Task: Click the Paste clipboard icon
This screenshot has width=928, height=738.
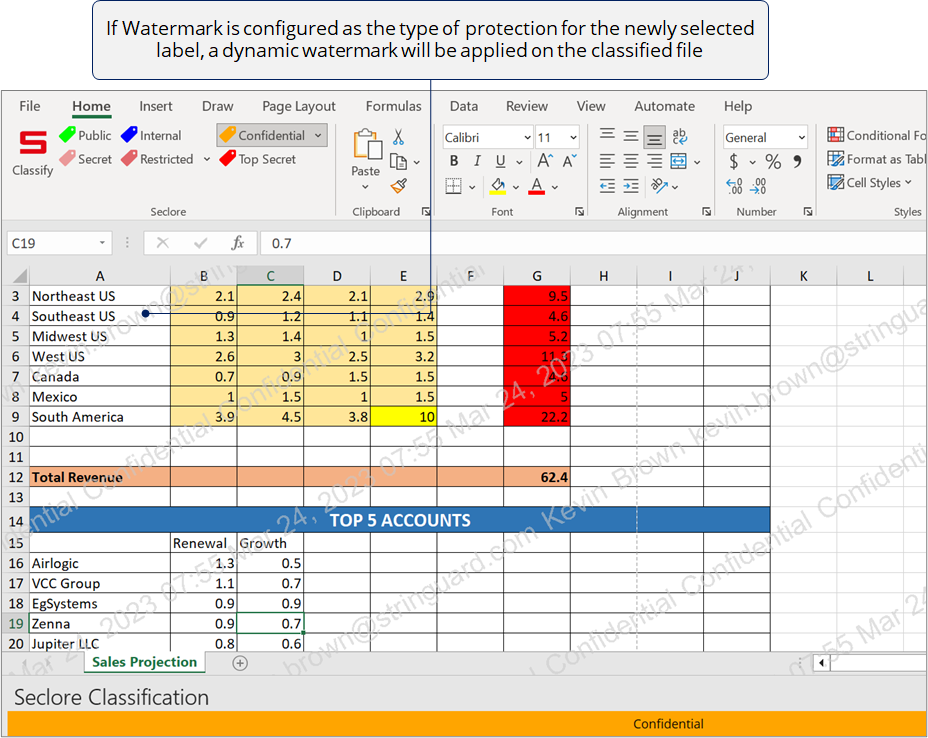Action: 367,145
